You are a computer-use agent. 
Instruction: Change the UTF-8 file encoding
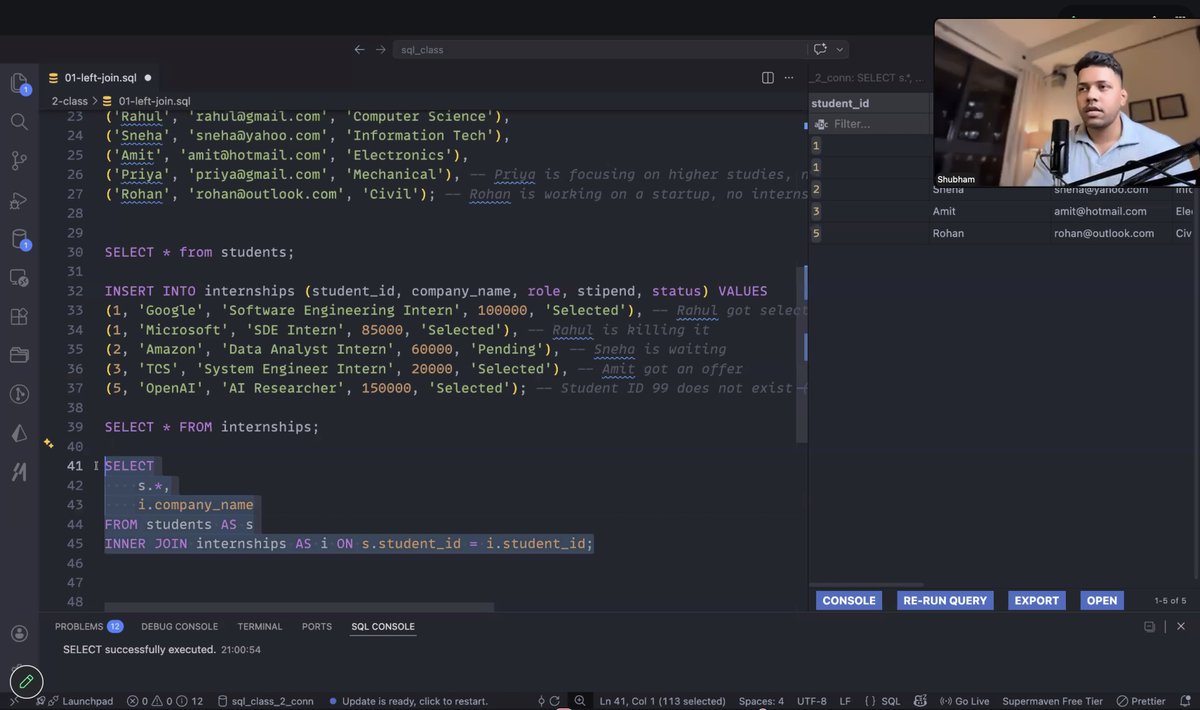click(812, 701)
